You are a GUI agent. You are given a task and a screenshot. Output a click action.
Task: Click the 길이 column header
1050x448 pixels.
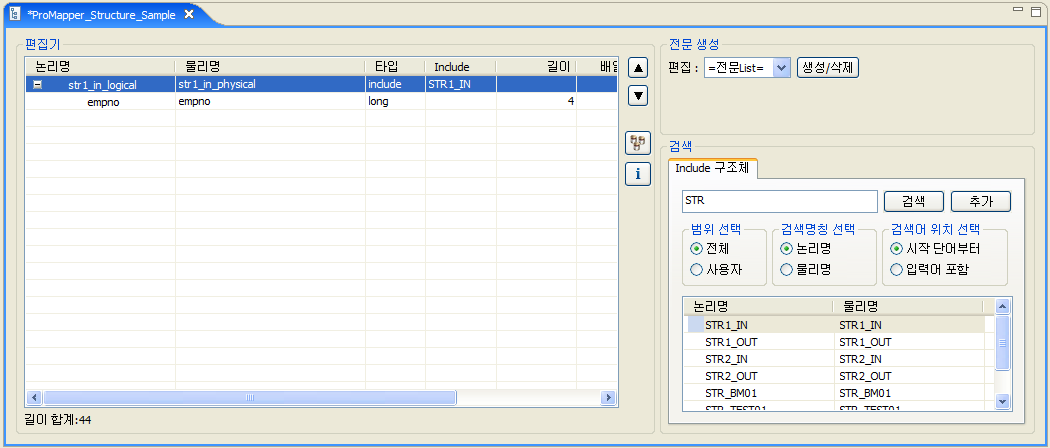[536, 66]
